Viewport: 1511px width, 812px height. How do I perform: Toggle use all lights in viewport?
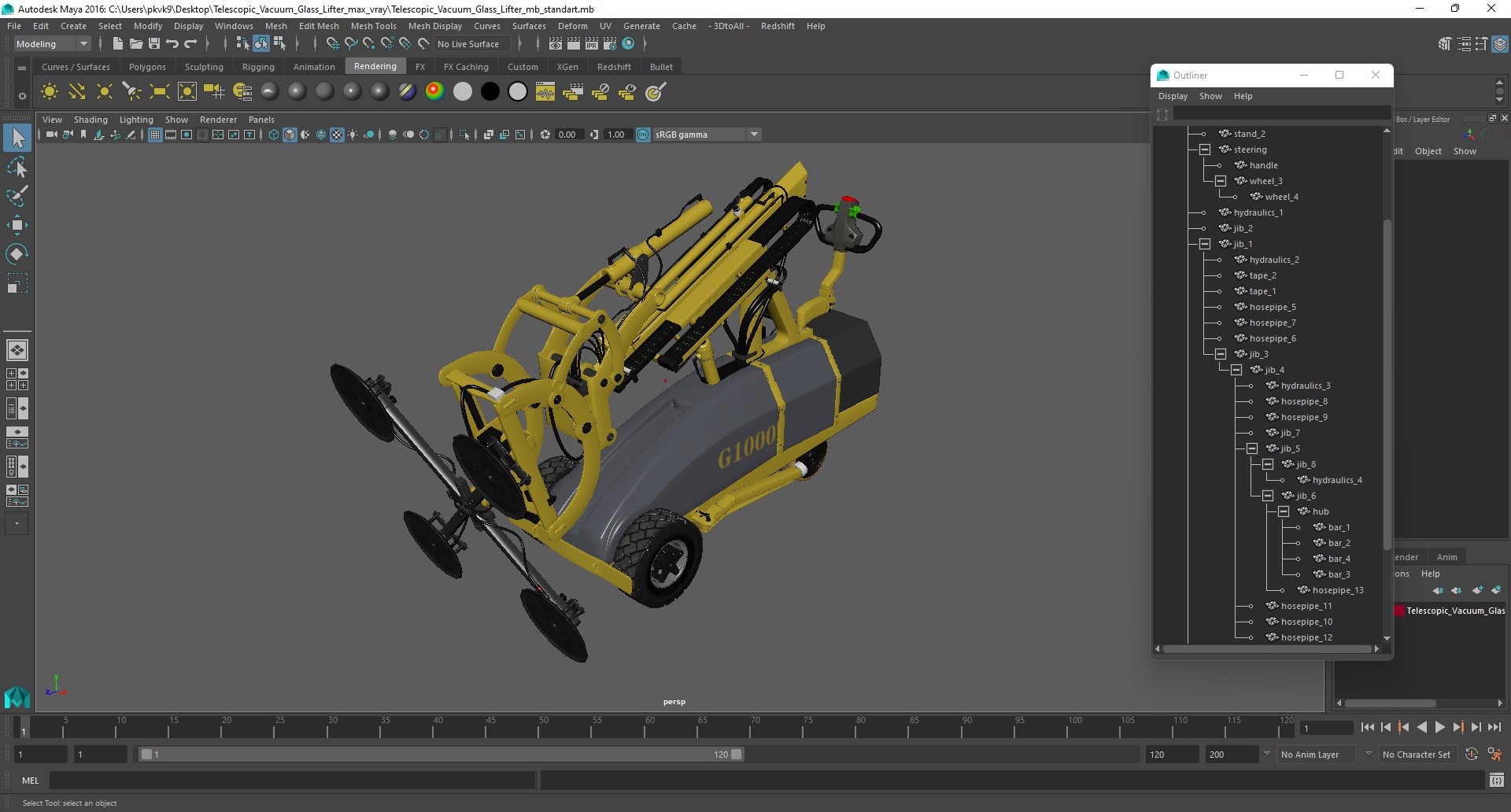[353, 135]
